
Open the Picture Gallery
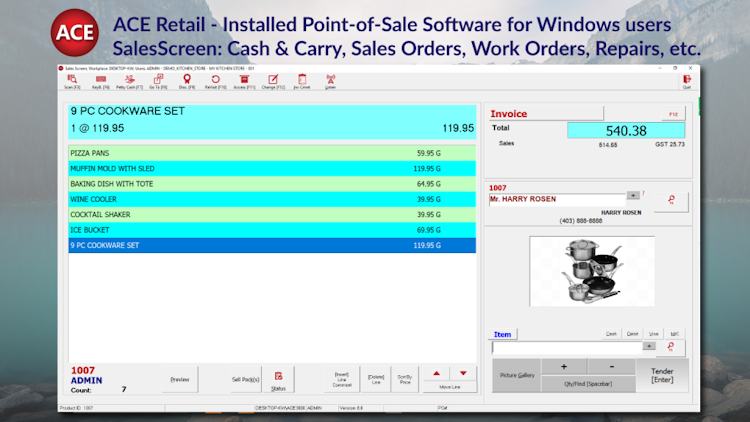[517, 376]
